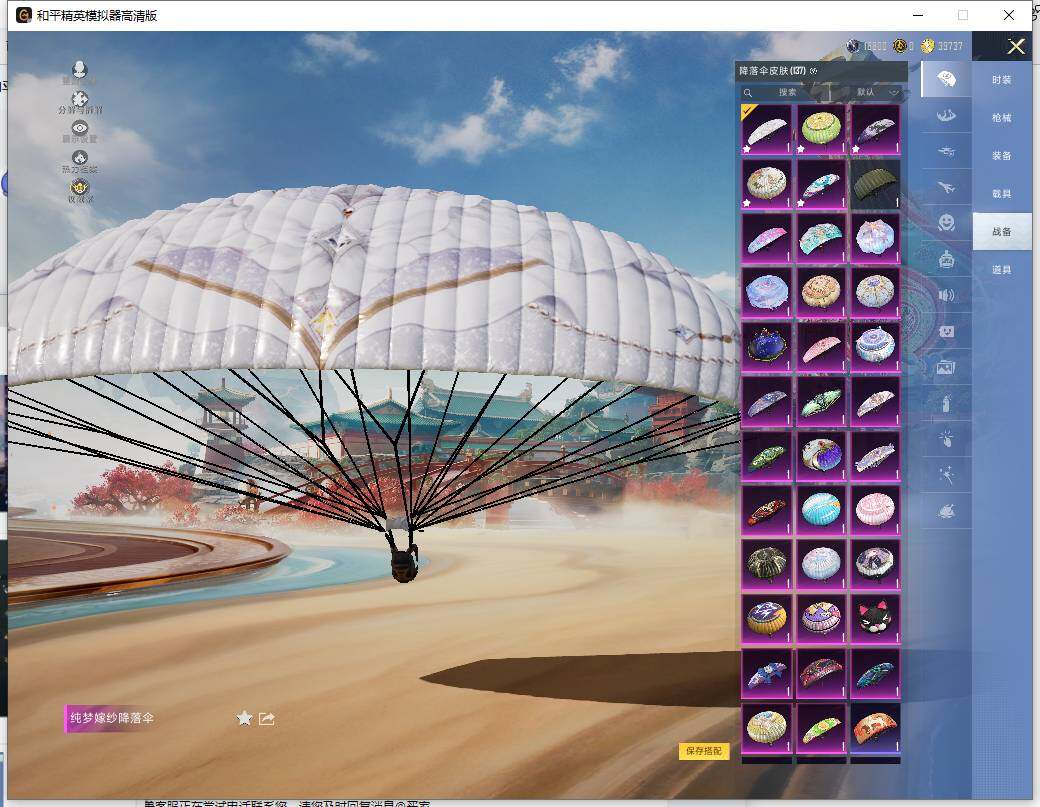Open the glider wing category icon

point(946,115)
